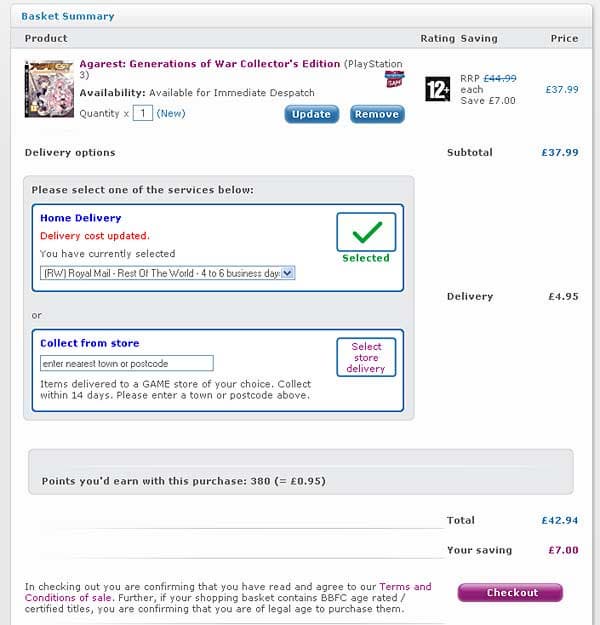The height and width of the screenshot is (625, 600).
Task: Select the Collect from store heading
Action: click(90, 343)
